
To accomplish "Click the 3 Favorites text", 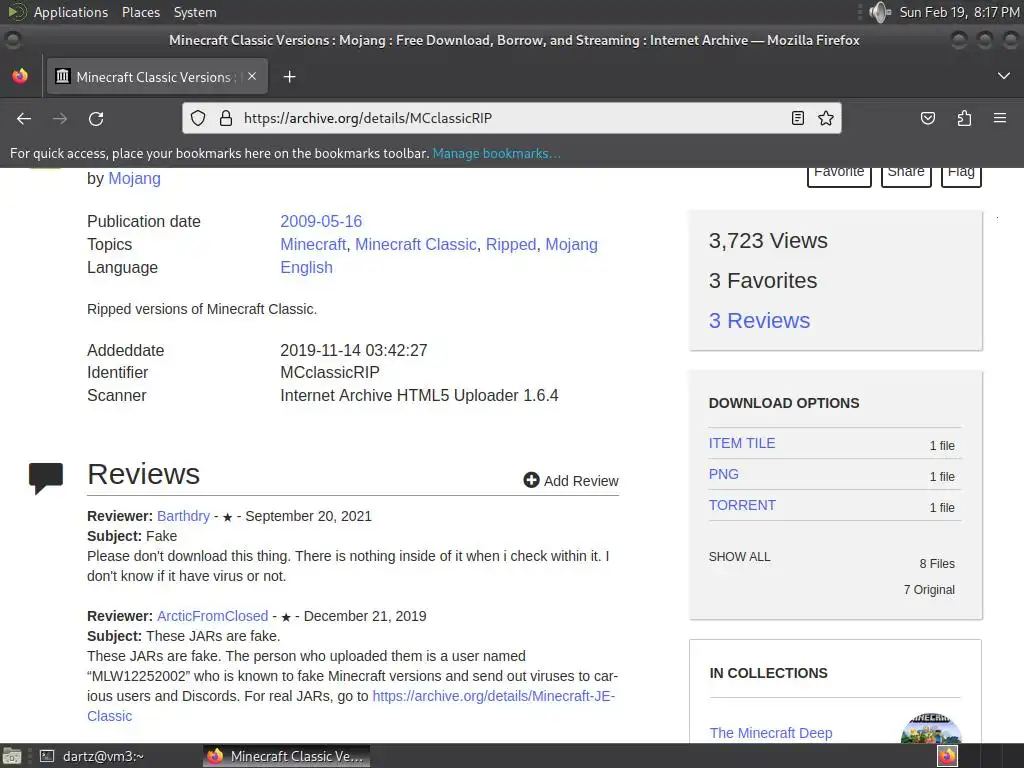I will tap(763, 281).
